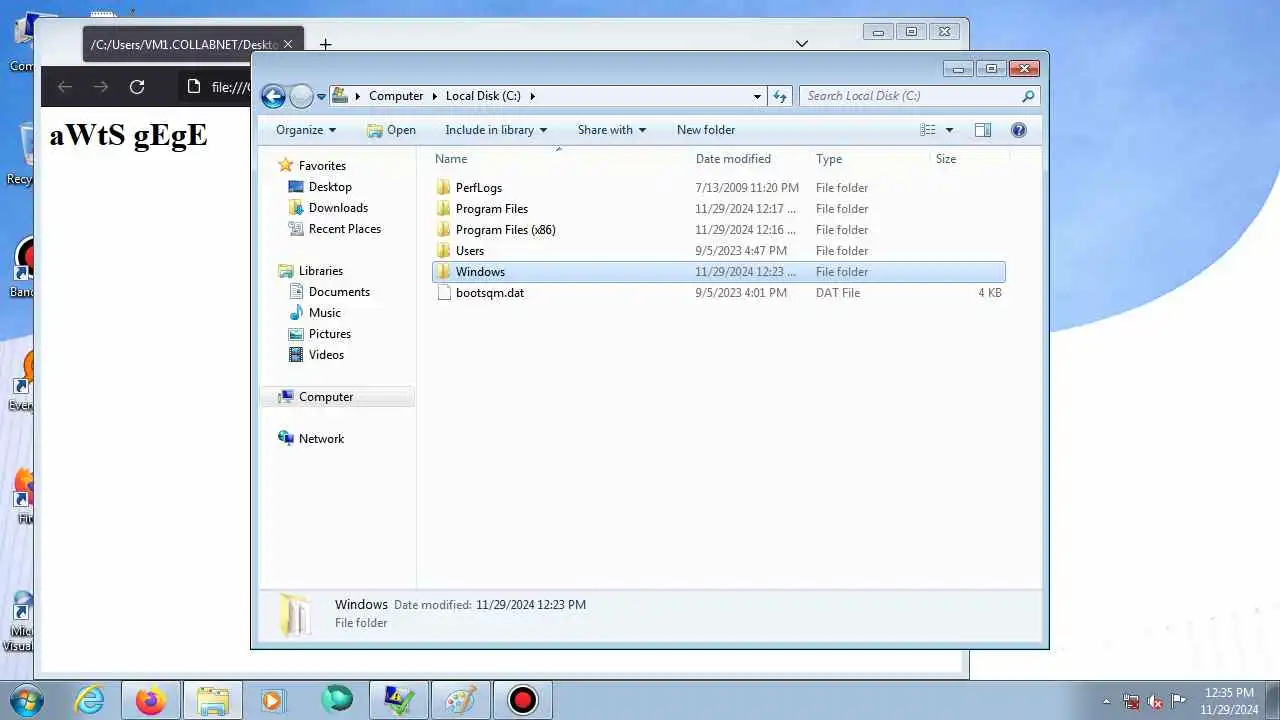Click the browser back arrow
The height and width of the screenshot is (720, 1280).
click(x=65, y=87)
